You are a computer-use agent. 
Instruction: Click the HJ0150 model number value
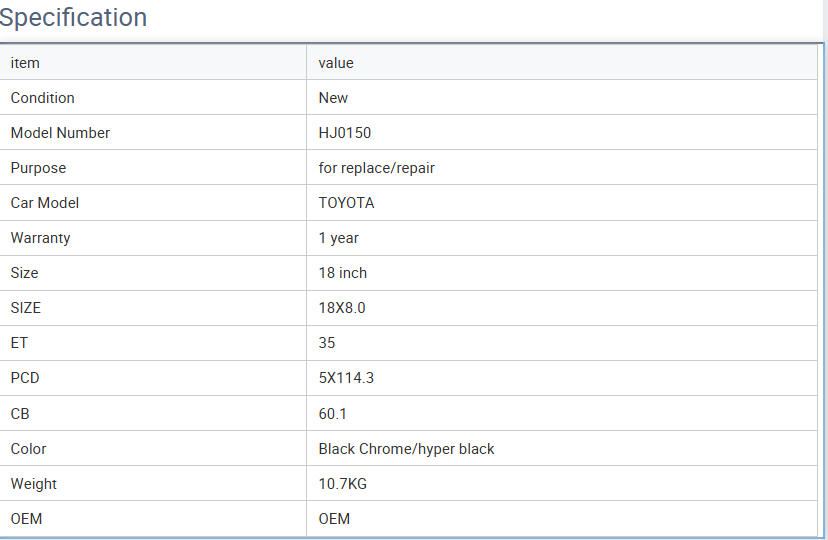(x=345, y=133)
